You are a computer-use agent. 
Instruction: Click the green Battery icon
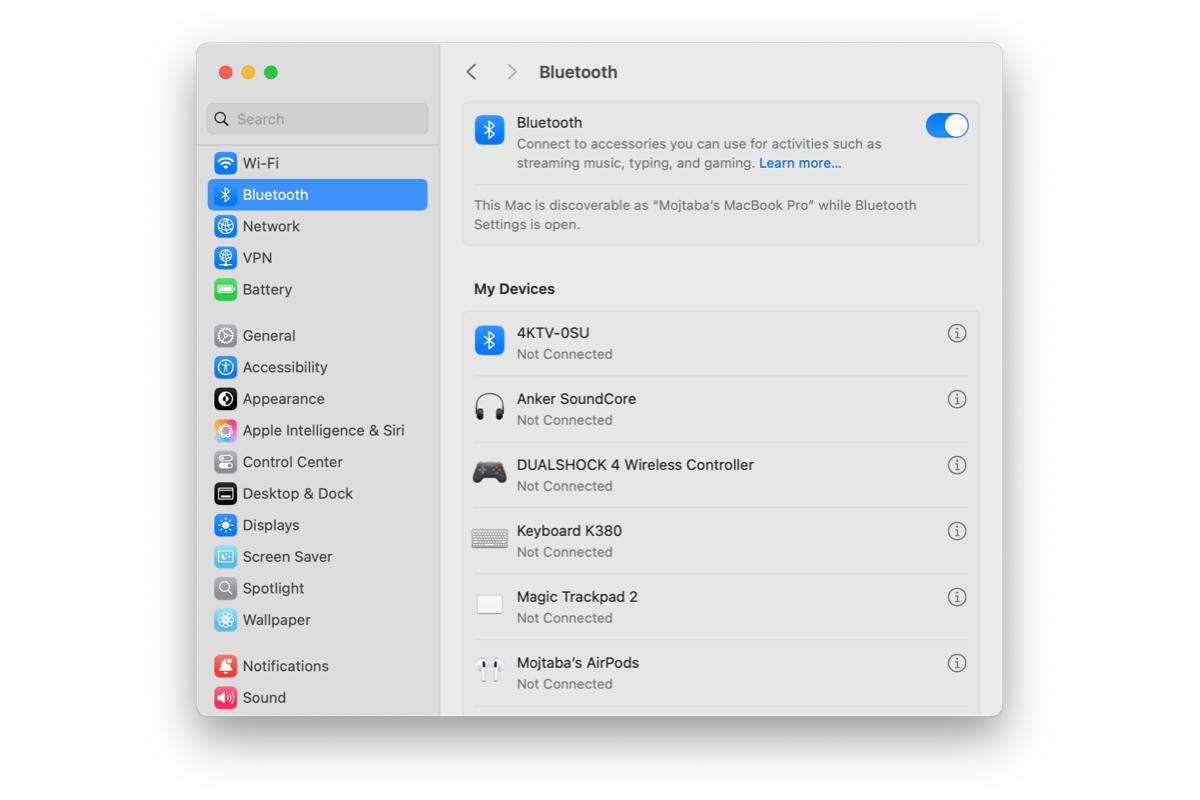226,289
